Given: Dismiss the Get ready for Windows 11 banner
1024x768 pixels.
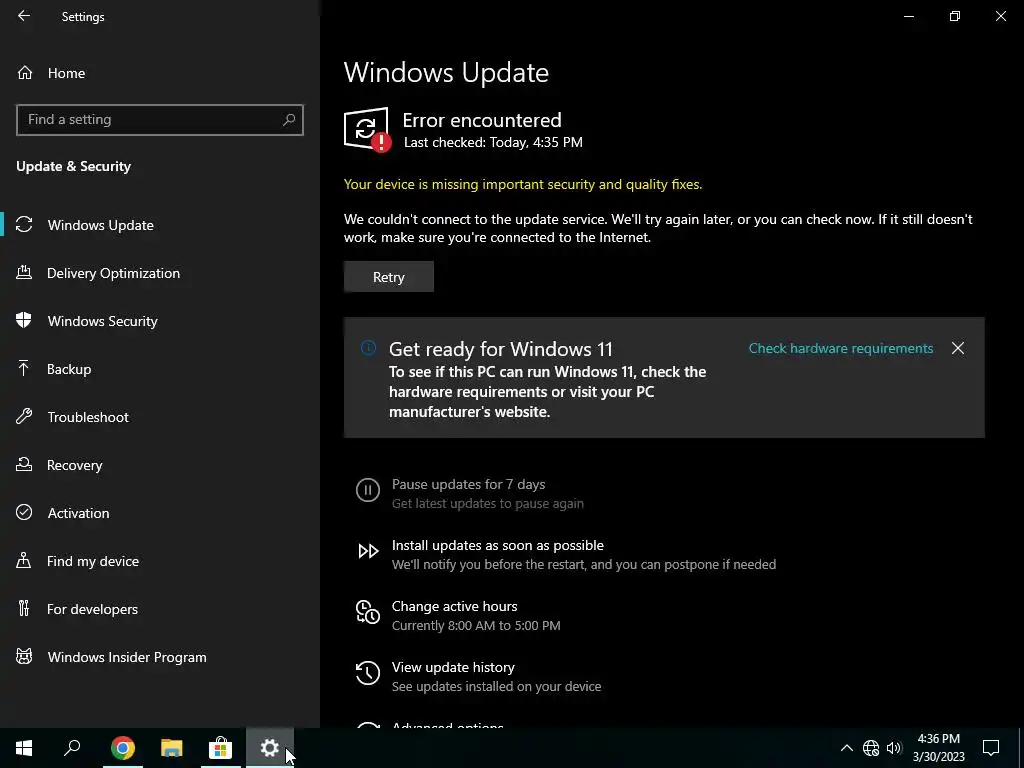Looking at the screenshot, I should pos(957,348).
